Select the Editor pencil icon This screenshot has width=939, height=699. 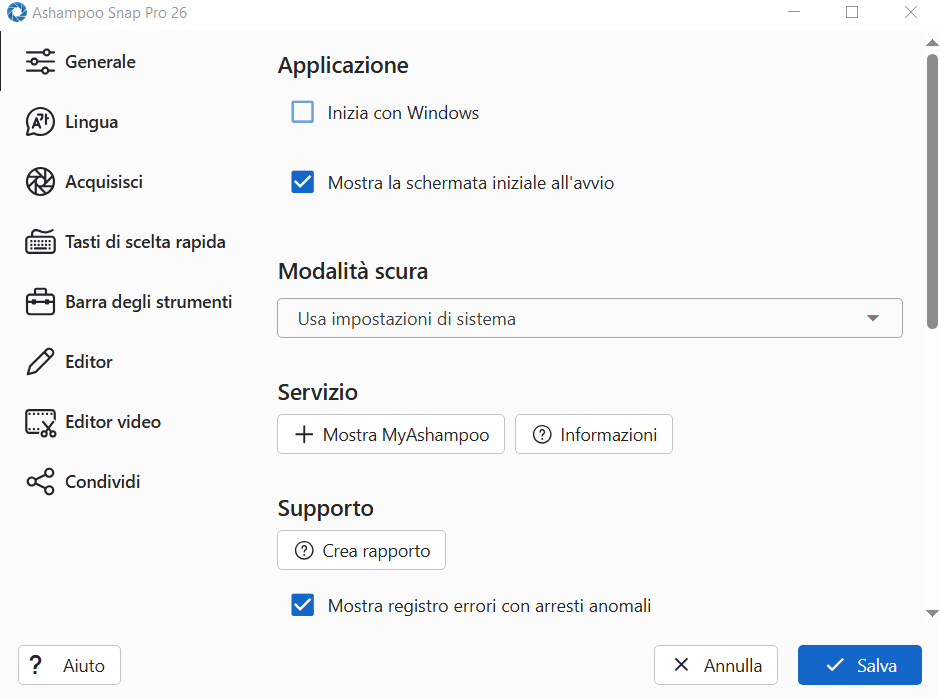tap(40, 362)
